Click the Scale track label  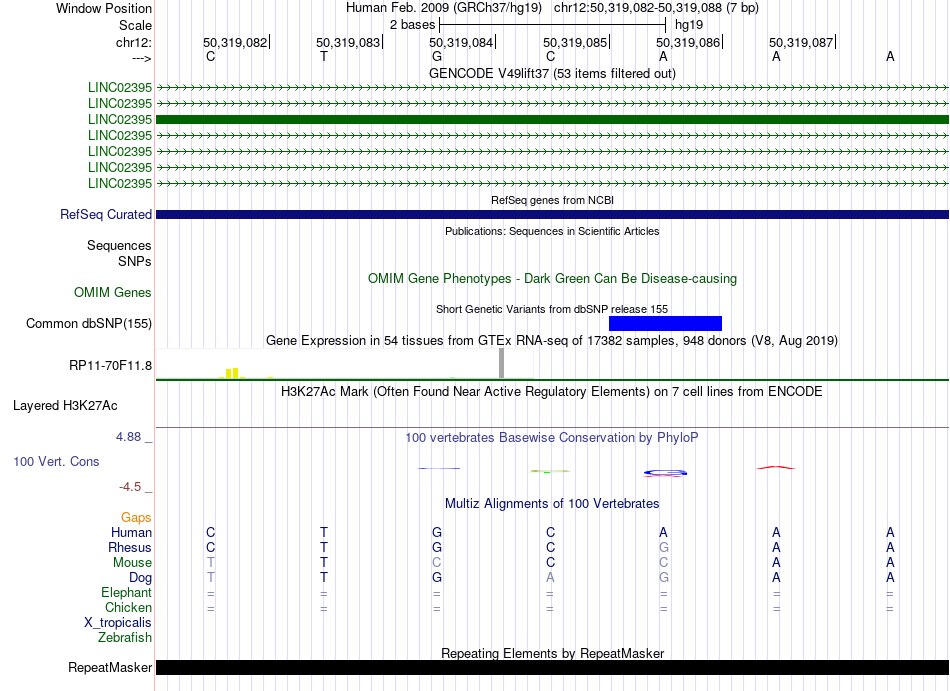tap(136, 25)
